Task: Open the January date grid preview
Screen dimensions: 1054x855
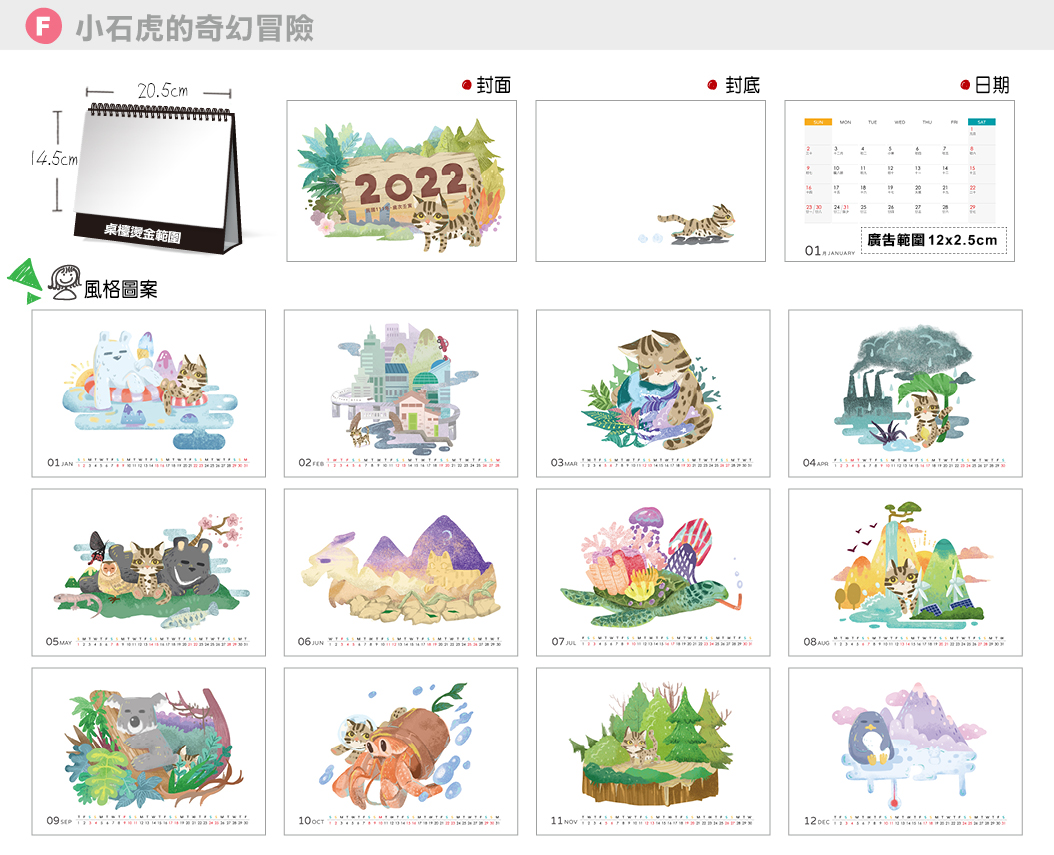Action: (899, 170)
